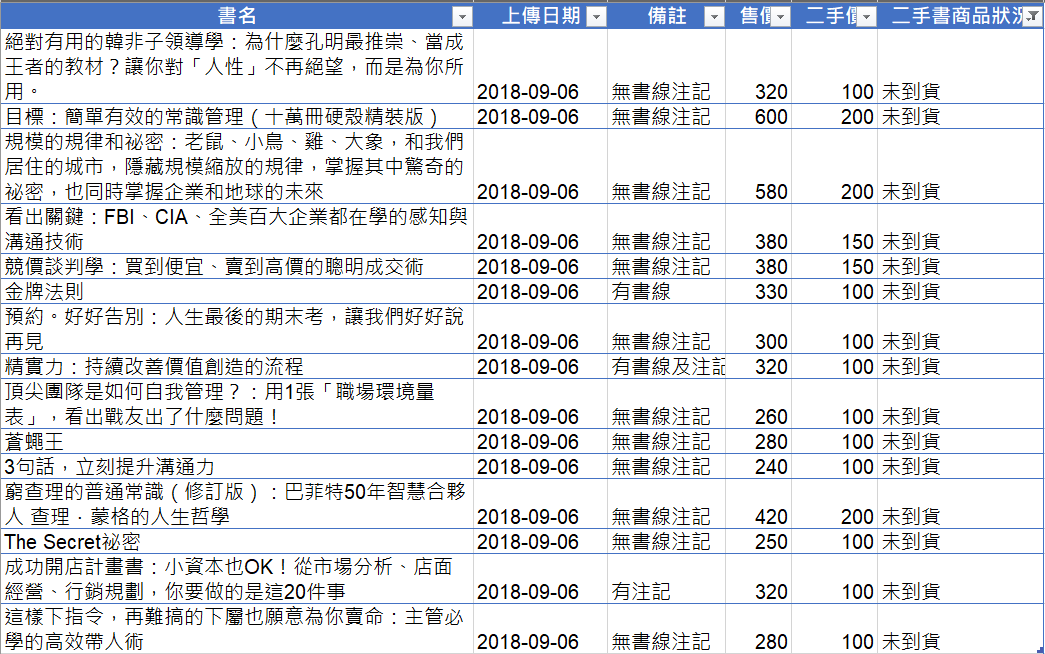Select the title cell 目標：簡單有效的常識管理
The height and width of the screenshot is (654, 1045).
pos(237,117)
